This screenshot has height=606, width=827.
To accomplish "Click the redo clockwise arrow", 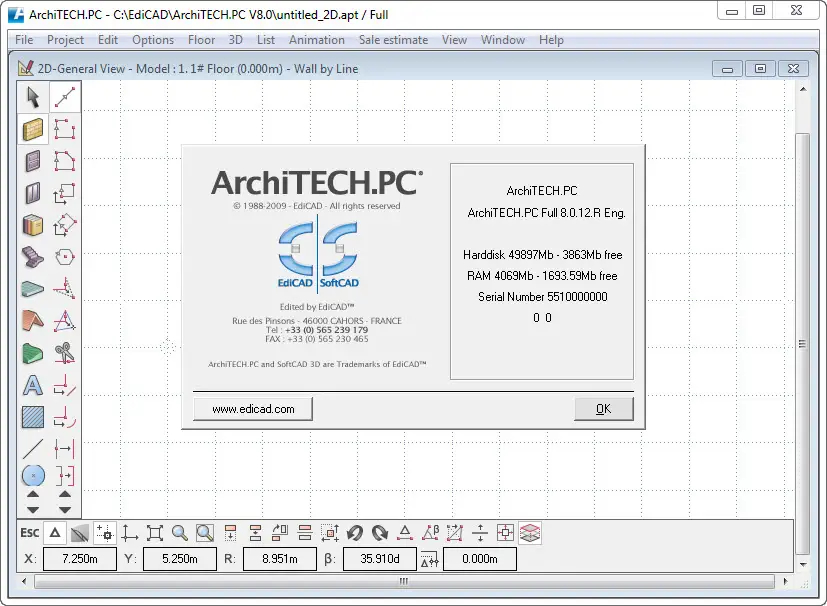I will pyautogui.click(x=380, y=533).
